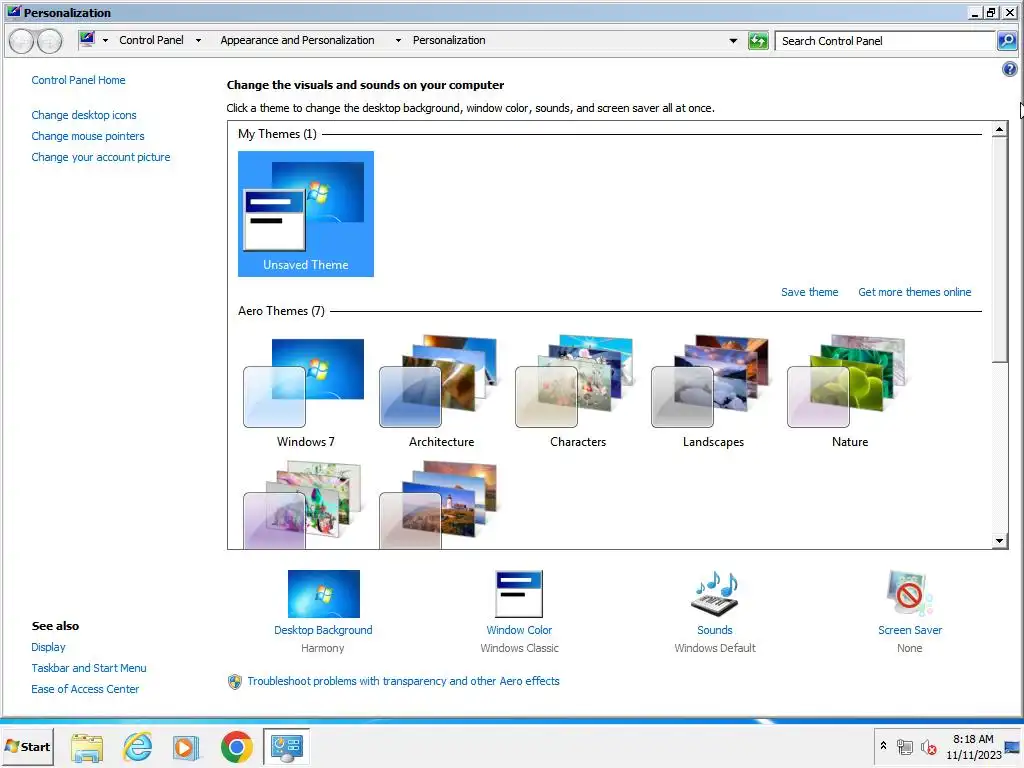Click the Control Panel taskbar button
Viewport: 1024px width, 768px height.
coord(286,746)
